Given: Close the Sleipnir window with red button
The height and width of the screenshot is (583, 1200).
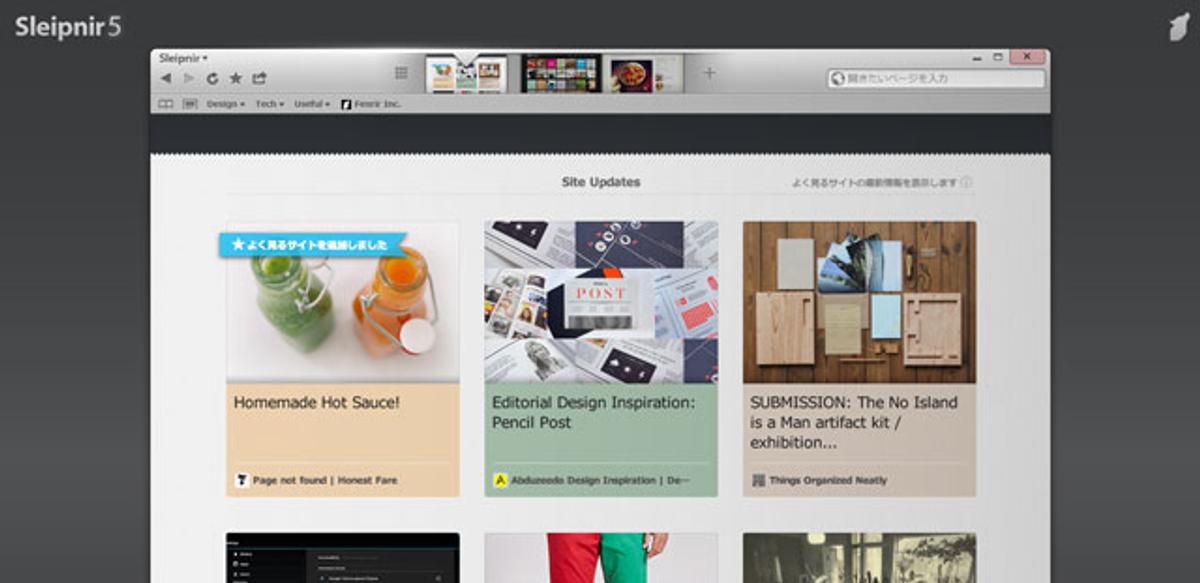Looking at the screenshot, I should tap(1027, 57).
